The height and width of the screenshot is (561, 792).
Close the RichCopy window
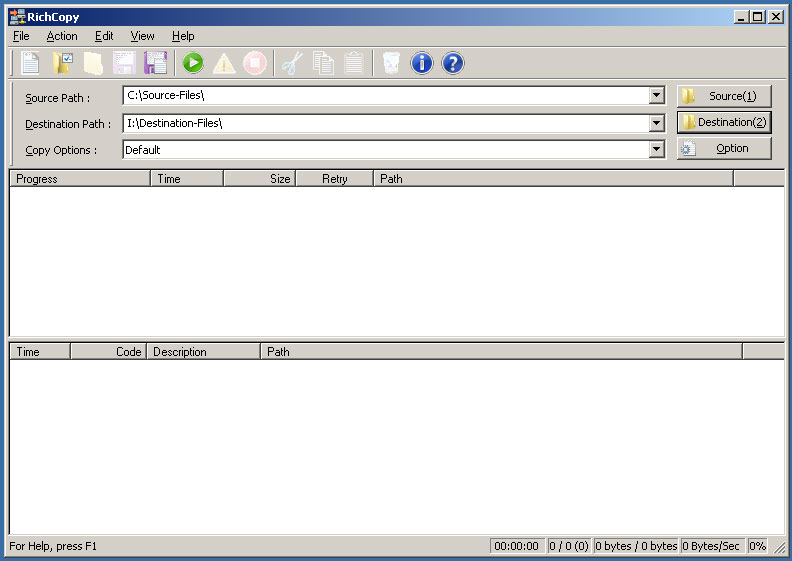click(x=776, y=17)
